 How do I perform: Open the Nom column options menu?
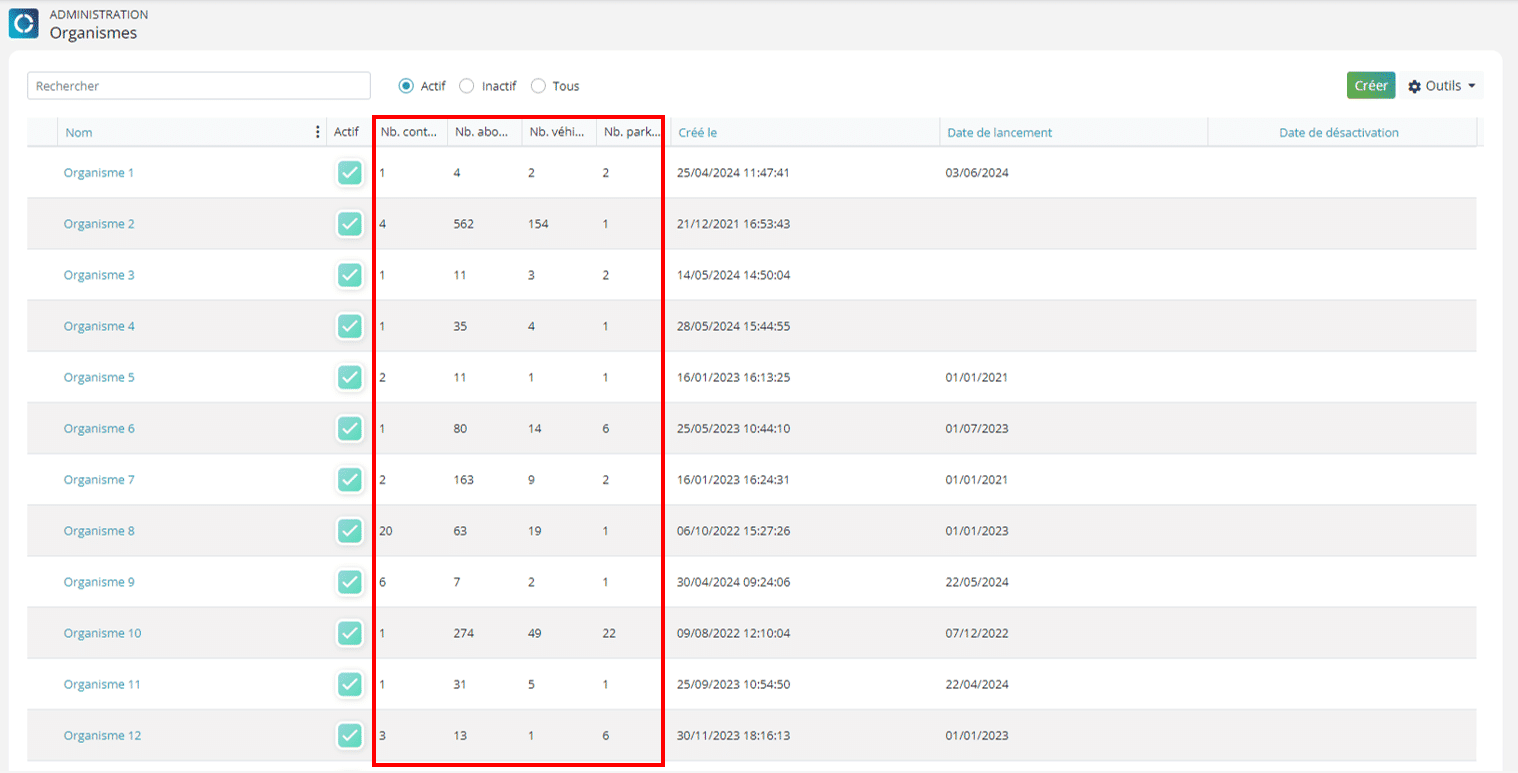(x=318, y=132)
